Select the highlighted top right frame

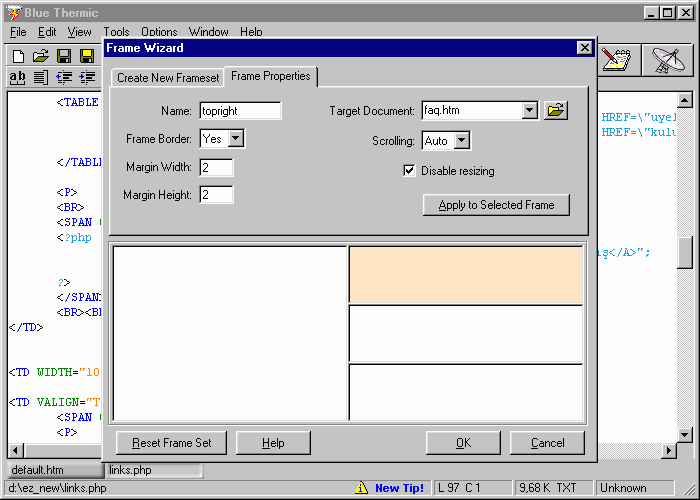click(466, 275)
